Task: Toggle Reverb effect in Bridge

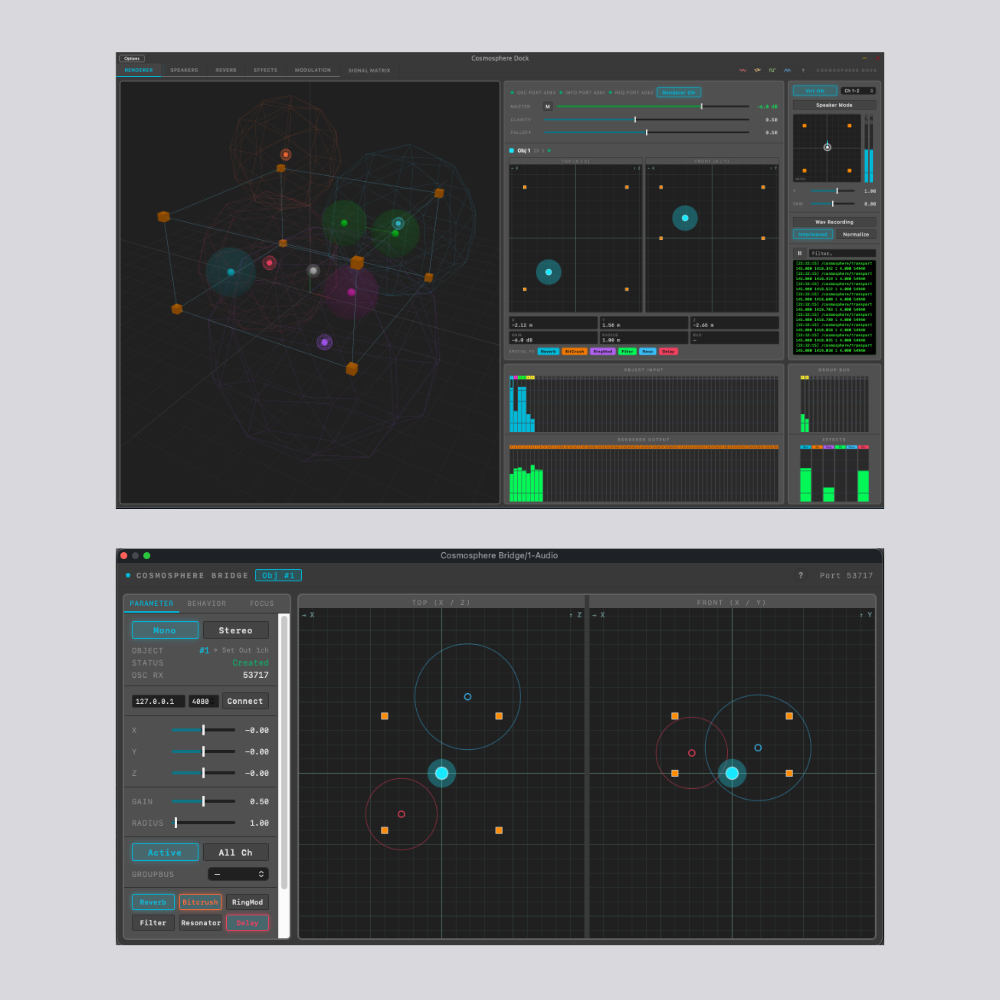Action: 153,902
